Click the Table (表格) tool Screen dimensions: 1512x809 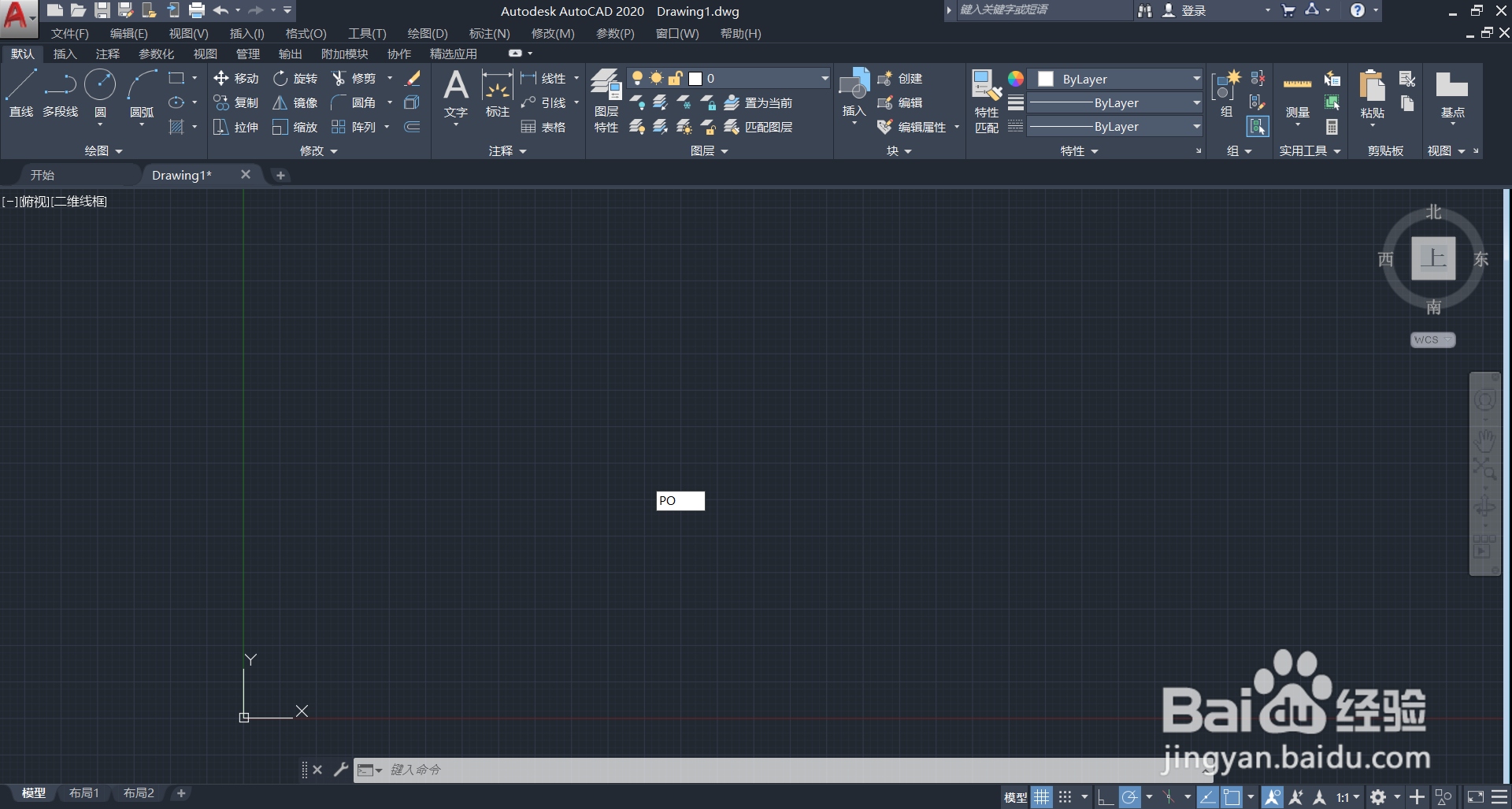click(x=543, y=128)
